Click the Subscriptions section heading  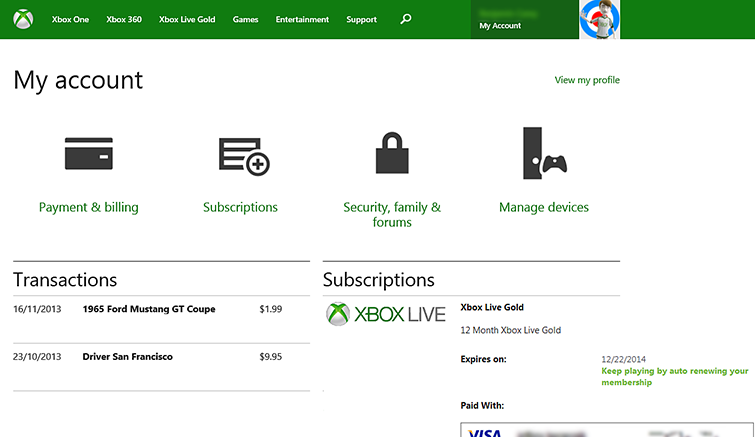pyautogui.click(x=378, y=280)
